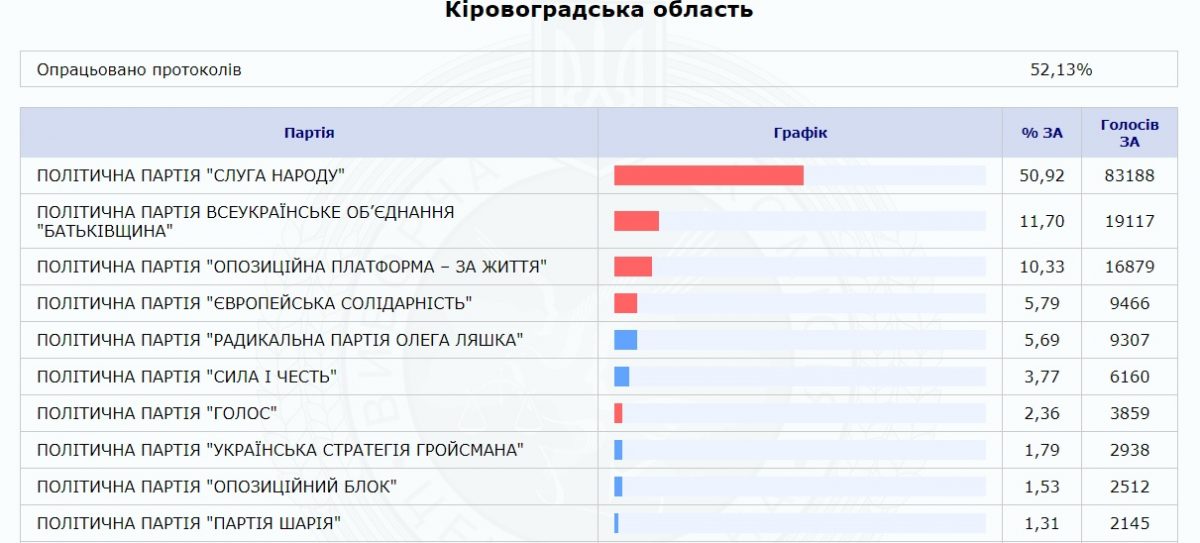Click the "Кіровоградська область" heading
The image size is (1200, 543).
(599, 11)
